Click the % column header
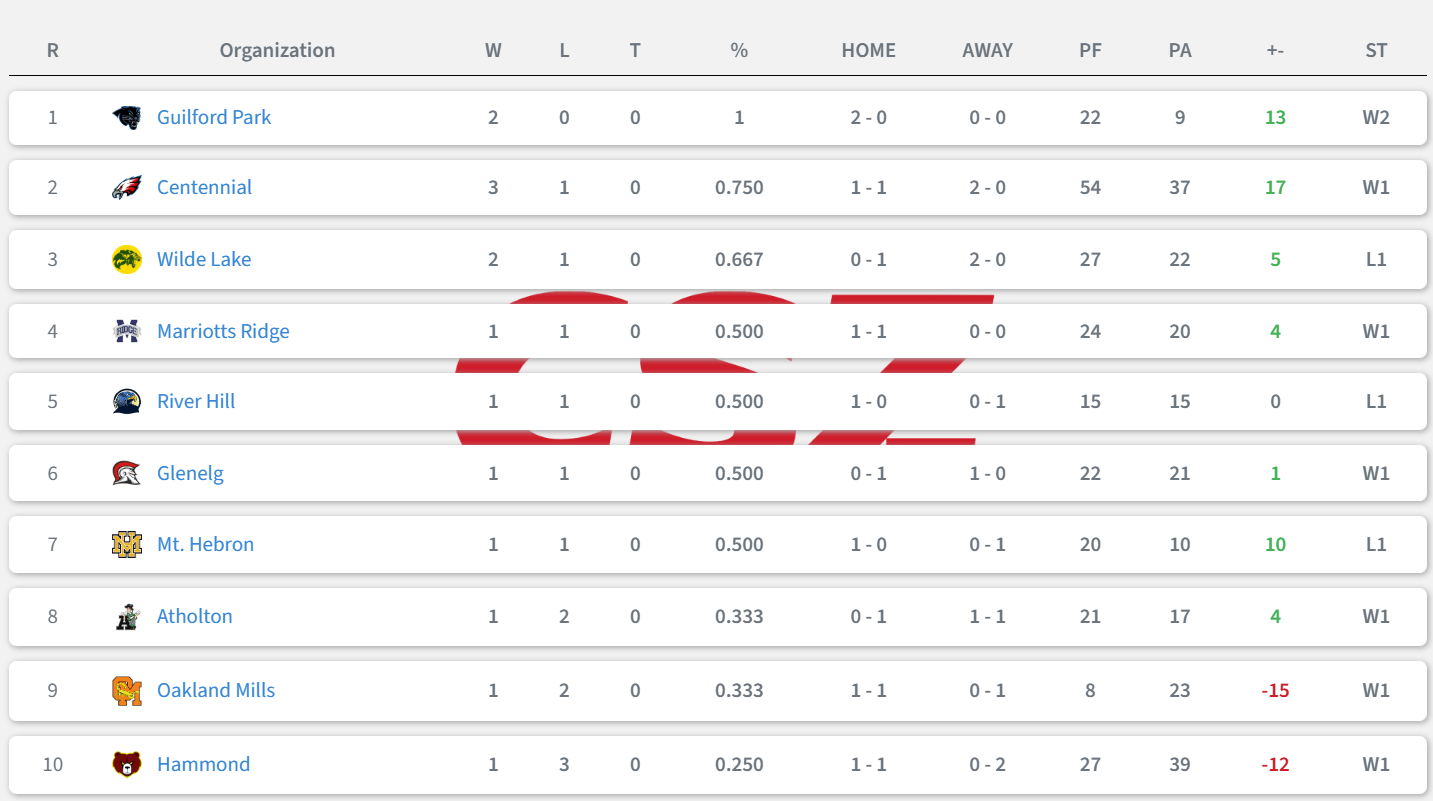 (x=739, y=50)
